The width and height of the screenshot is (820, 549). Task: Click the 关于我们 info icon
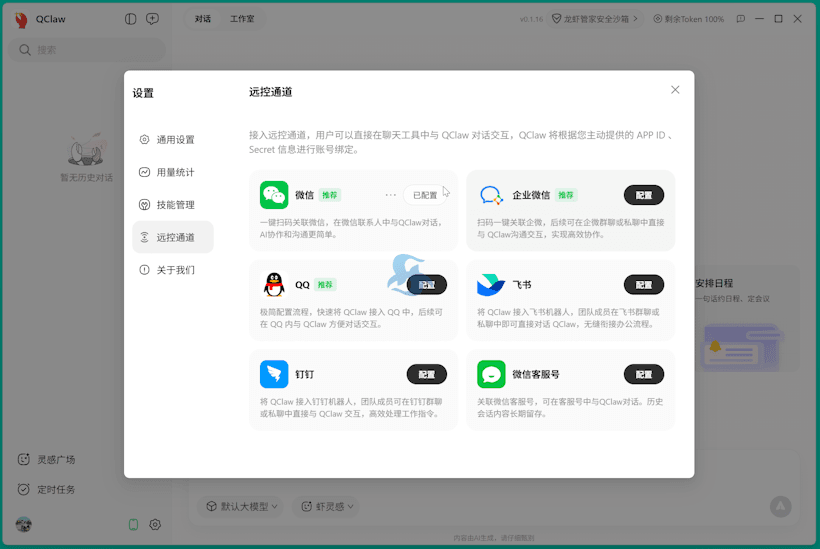click(x=144, y=270)
